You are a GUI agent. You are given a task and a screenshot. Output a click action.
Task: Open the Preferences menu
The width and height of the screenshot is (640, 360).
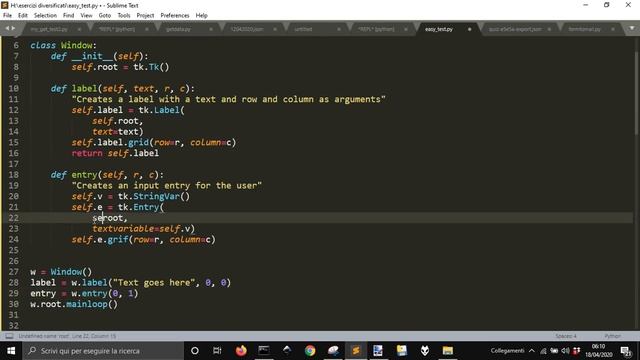click(x=175, y=16)
